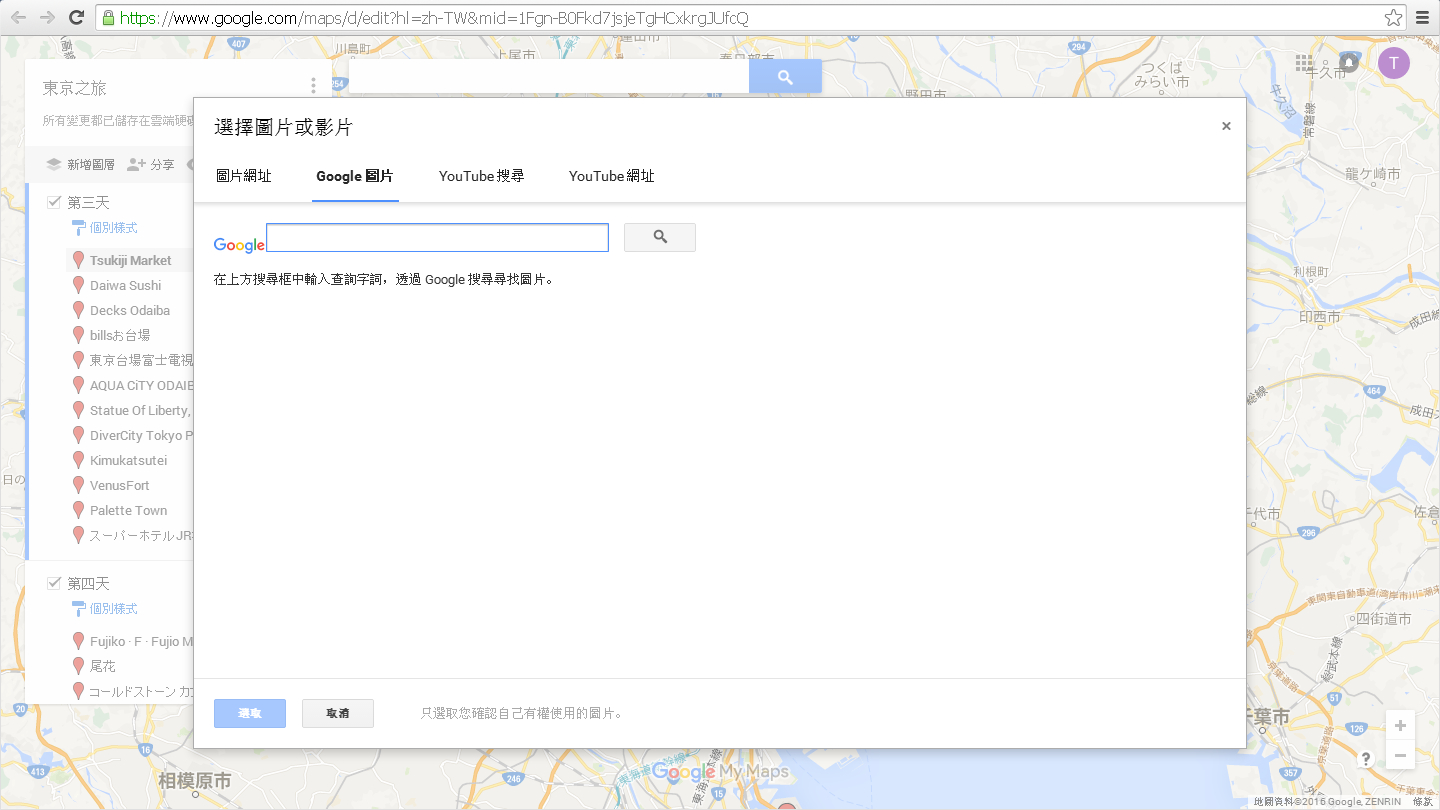Click the pin icon beside 尾花
The width and height of the screenshot is (1440, 810).
point(78,666)
